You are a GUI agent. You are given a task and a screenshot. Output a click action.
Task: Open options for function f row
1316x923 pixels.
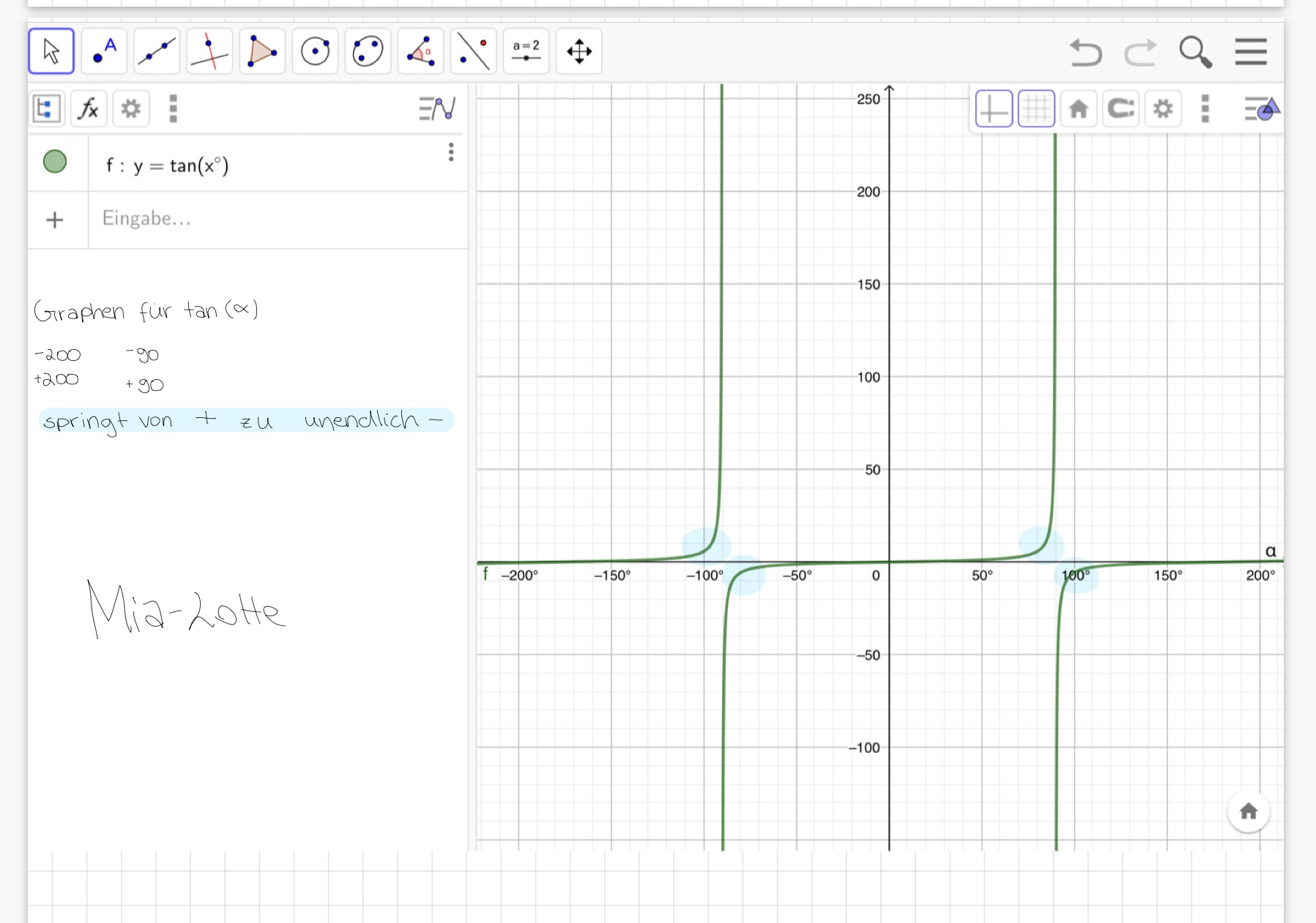(x=451, y=152)
